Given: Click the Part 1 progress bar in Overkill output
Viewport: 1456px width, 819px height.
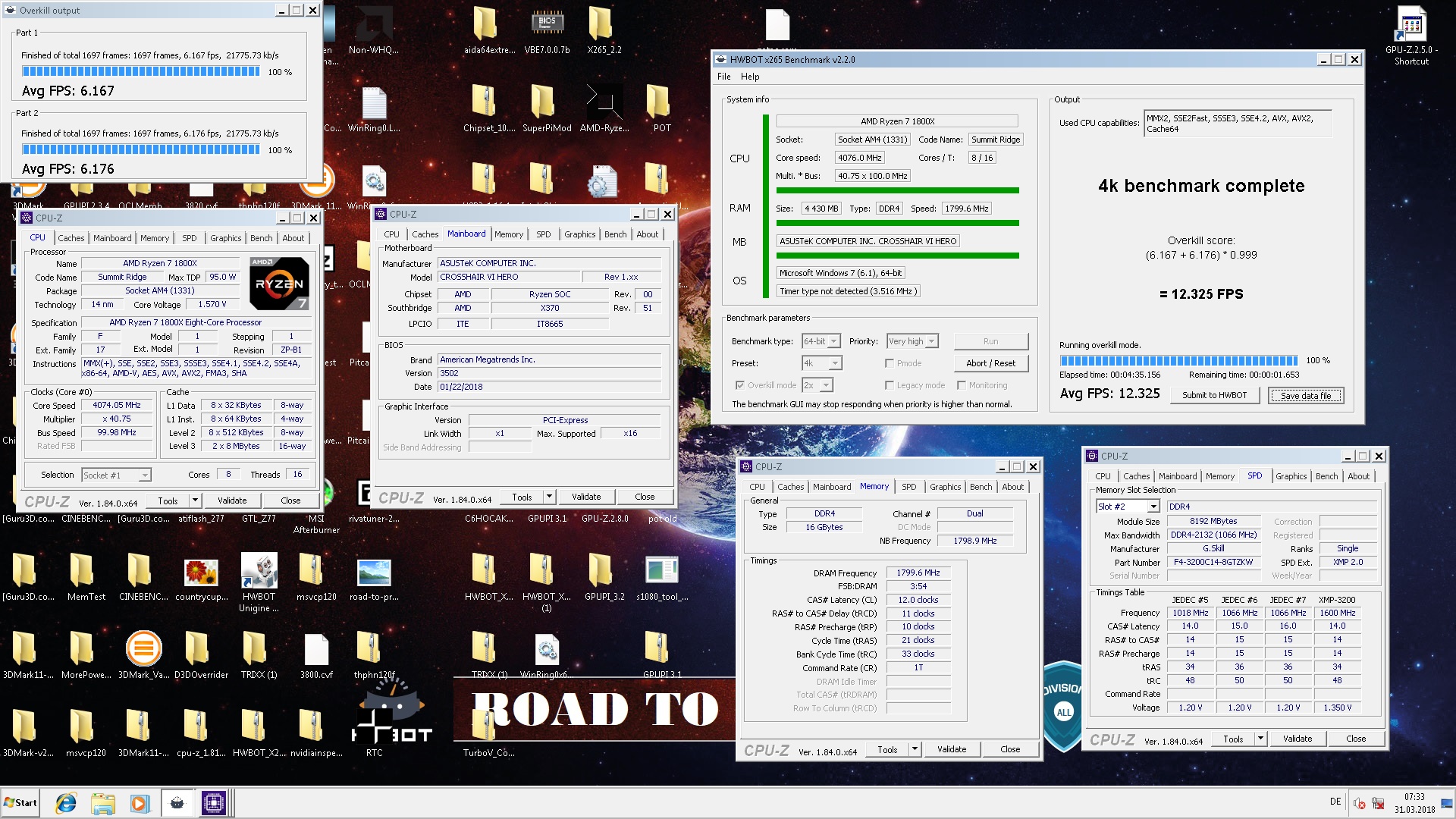Looking at the screenshot, I should coord(141,72).
